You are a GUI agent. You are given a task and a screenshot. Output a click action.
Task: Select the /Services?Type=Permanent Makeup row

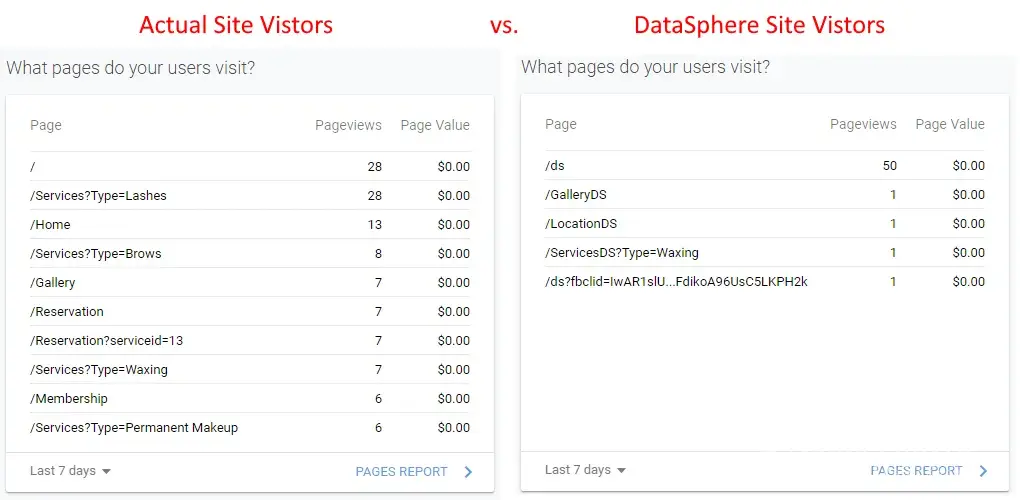(x=134, y=427)
